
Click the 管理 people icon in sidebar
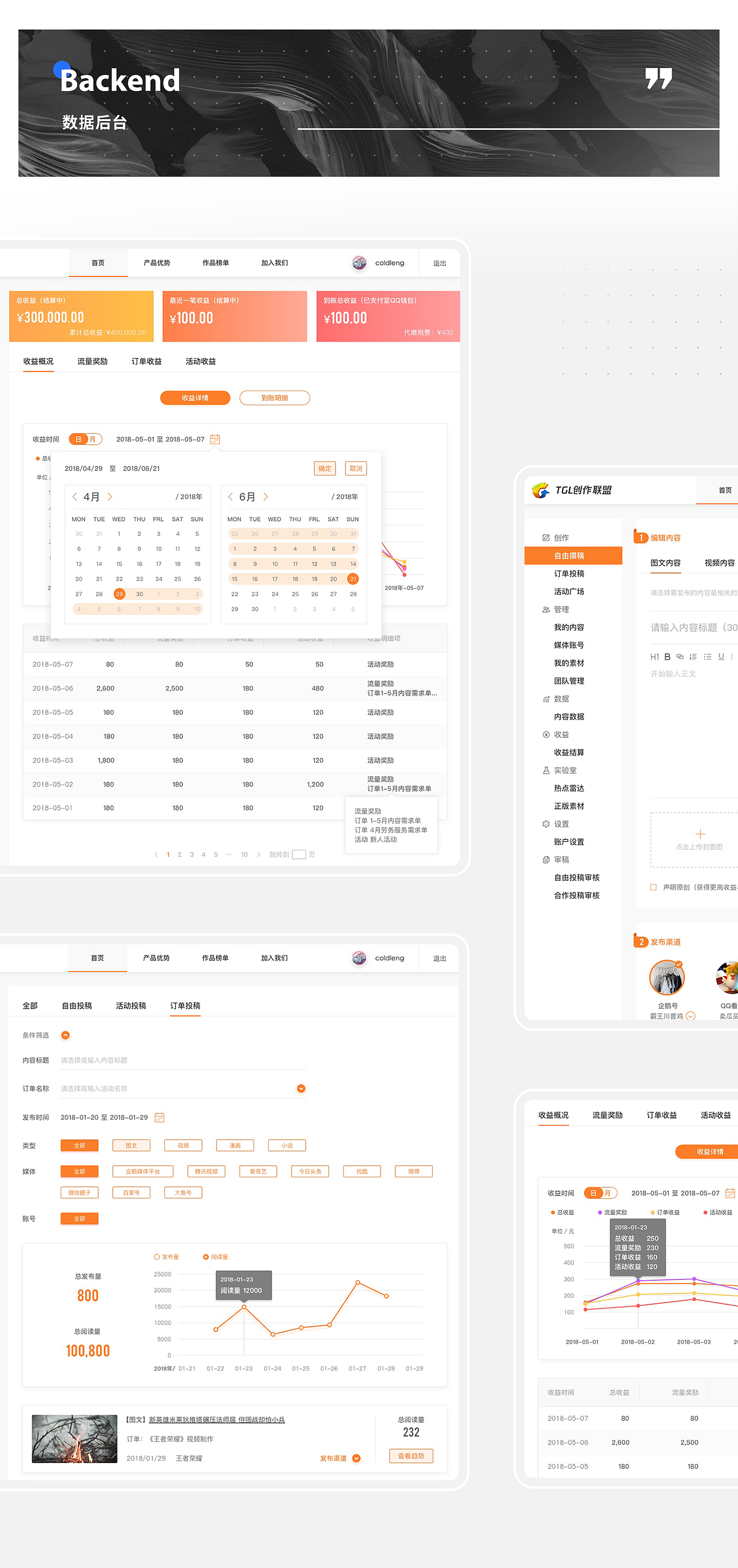546,609
